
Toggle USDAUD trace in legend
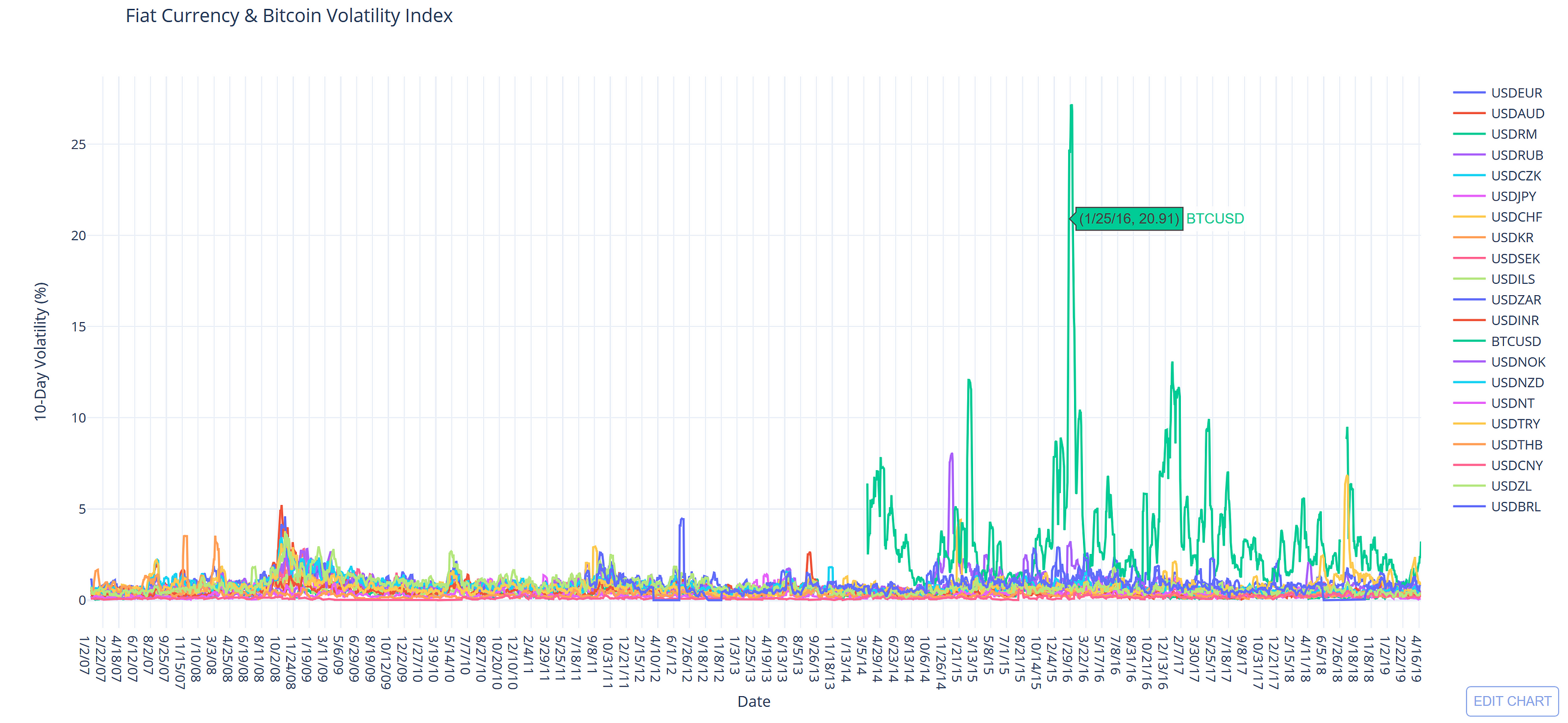coord(1499,114)
